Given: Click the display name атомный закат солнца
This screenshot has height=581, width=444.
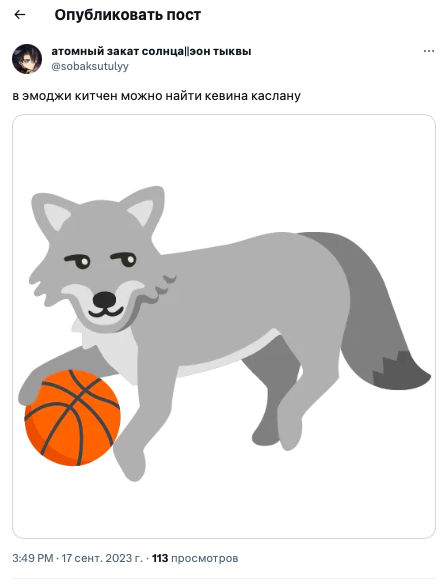Looking at the screenshot, I should click(x=117, y=51).
